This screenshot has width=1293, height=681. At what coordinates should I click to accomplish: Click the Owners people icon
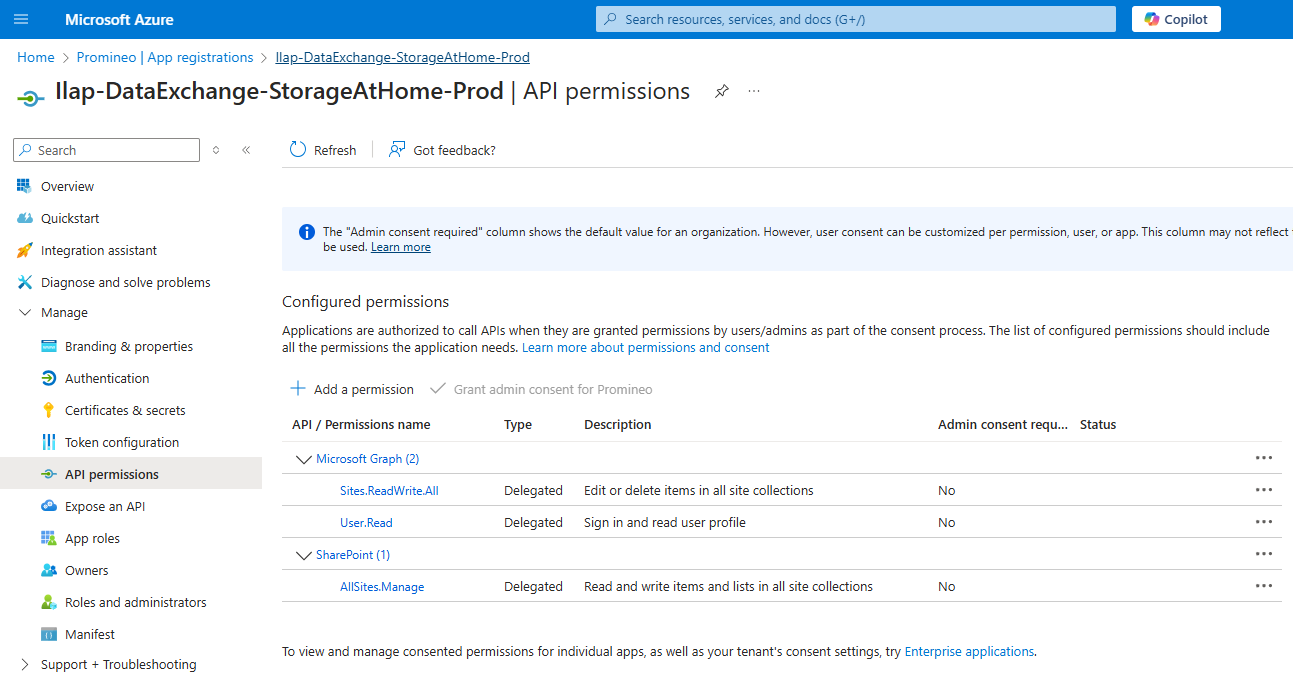[x=48, y=570]
